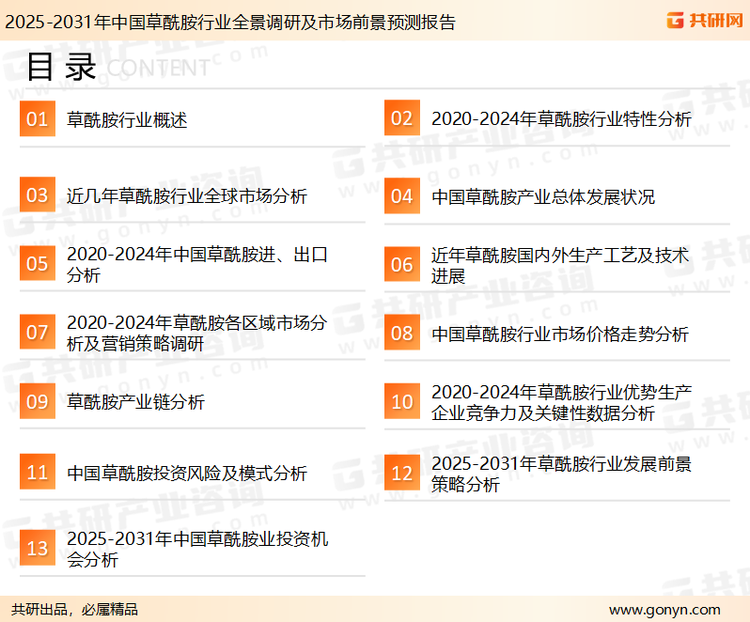This screenshot has height=622, width=750.
Task: Click the orange 11 number badge
Action: click(x=37, y=472)
